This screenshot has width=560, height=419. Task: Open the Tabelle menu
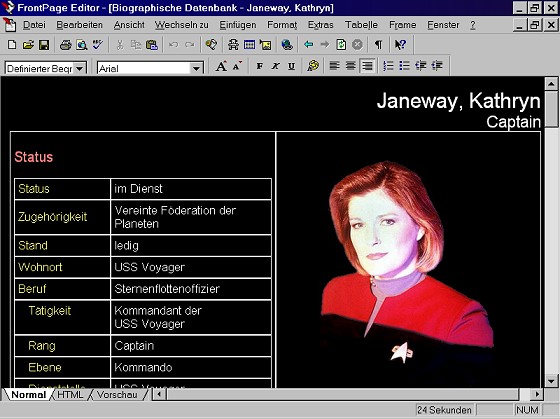click(361, 25)
